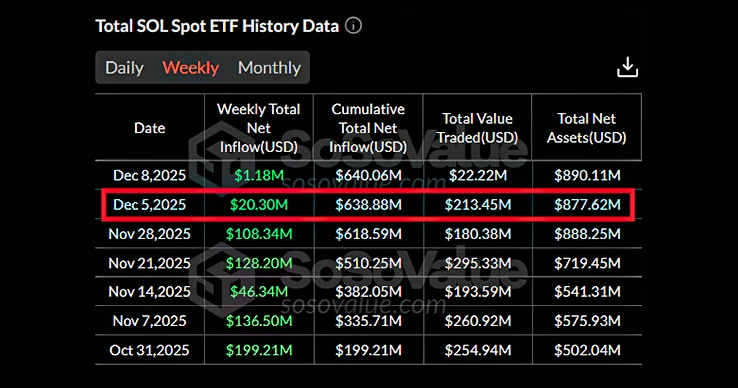Click the $510.25M cumulative inflow value
The image size is (738, 388).
tap(368, 263)
